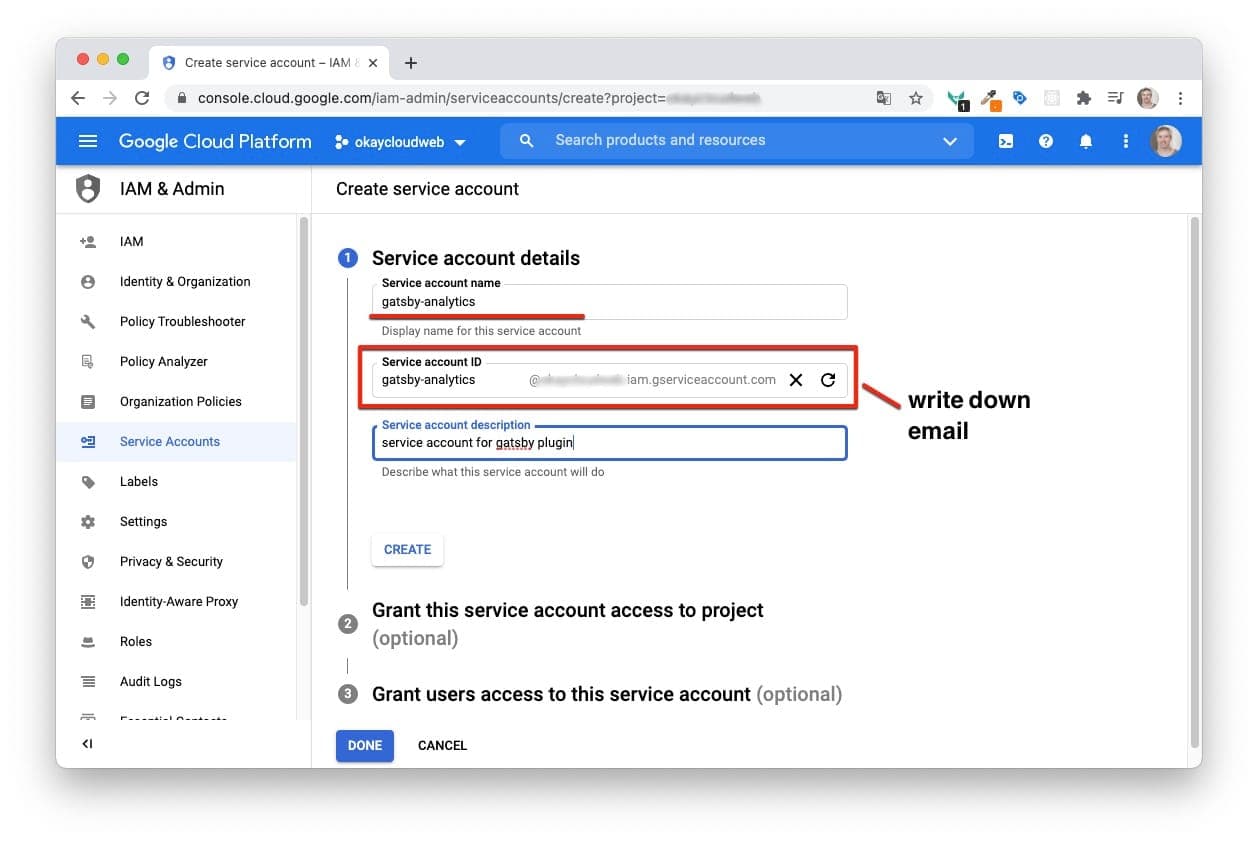Click the browser Back arrow

[78, 98]
